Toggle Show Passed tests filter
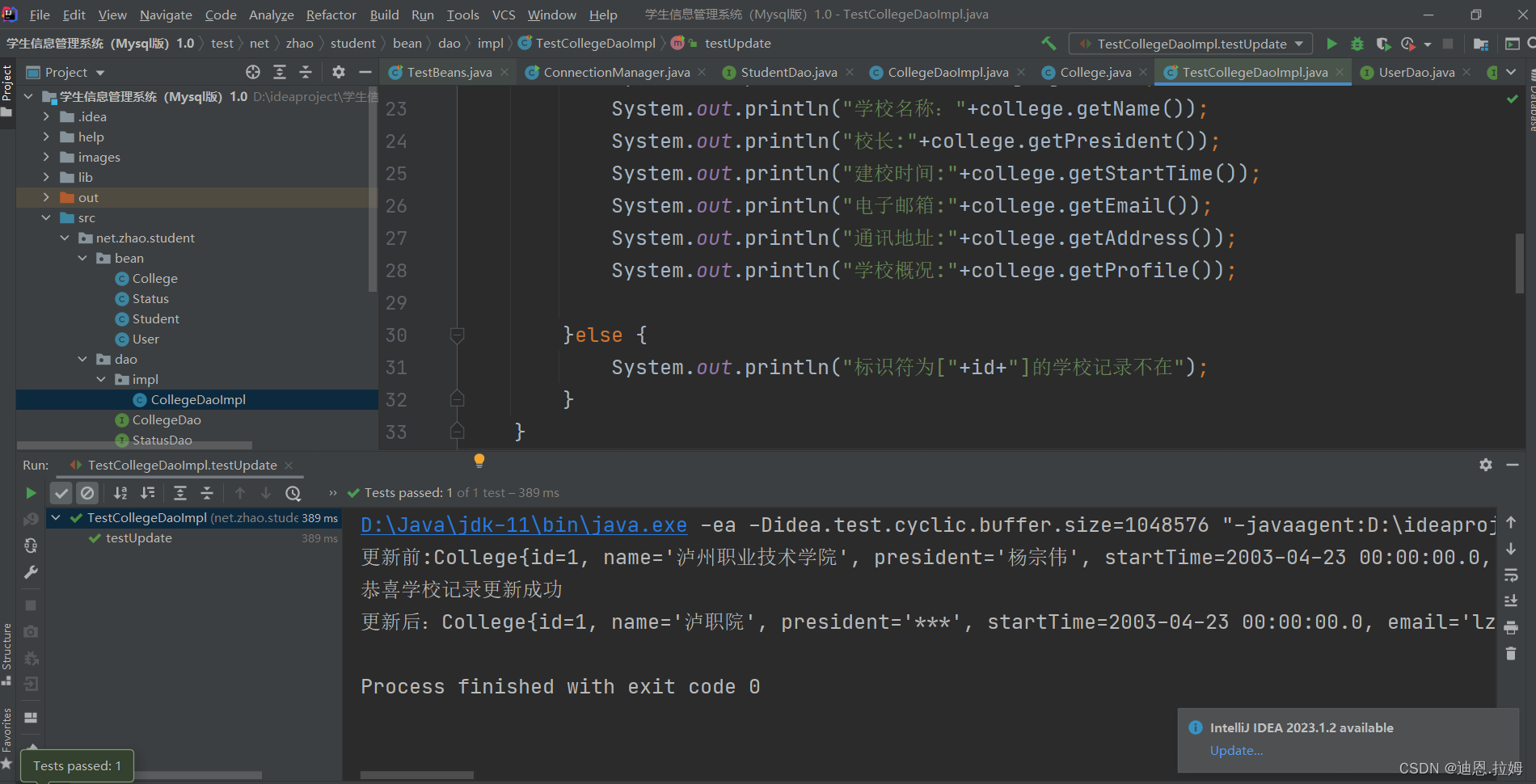The image size is (1536, 784). 61,493
